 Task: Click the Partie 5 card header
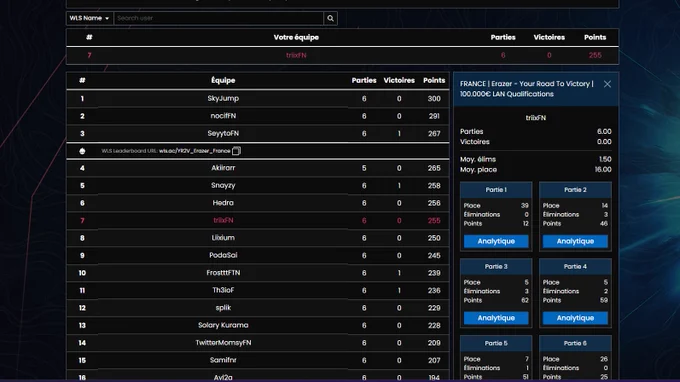tap(496, 343)
